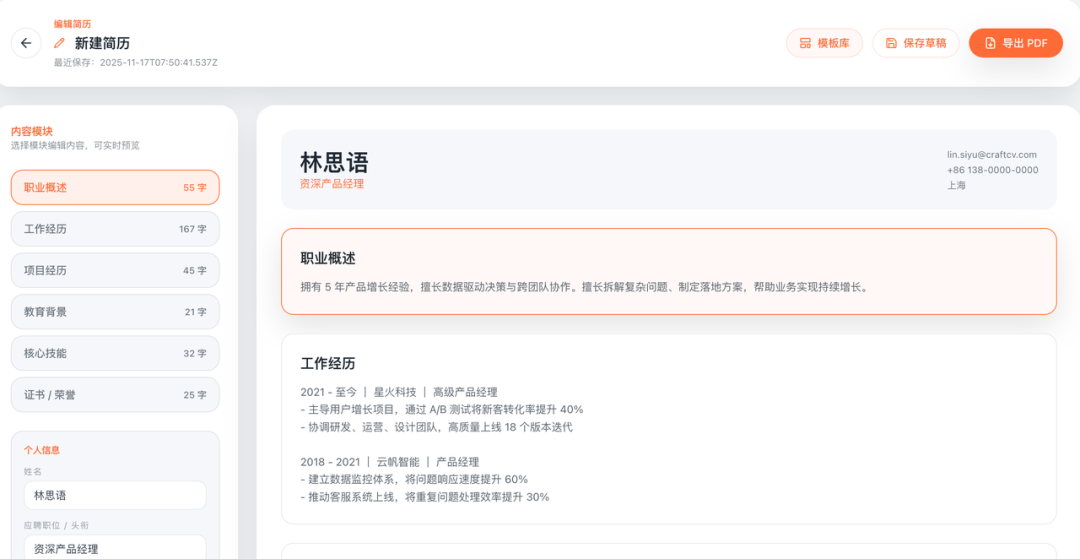Click the 新建简历 resume title
Screen dimensions: 1080x559
pyautogui.click(x=102, y=43)
